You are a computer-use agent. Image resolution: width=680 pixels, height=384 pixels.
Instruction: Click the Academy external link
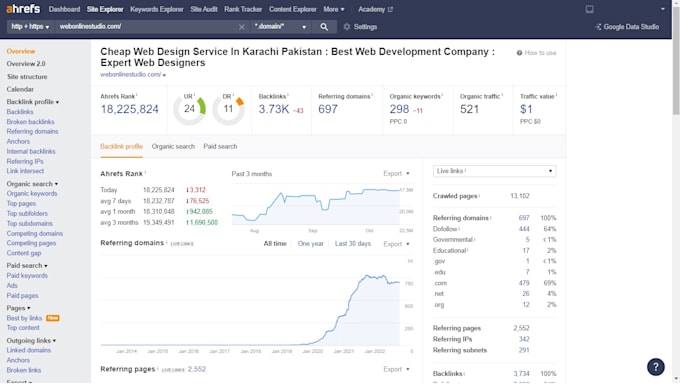(375, 9)
